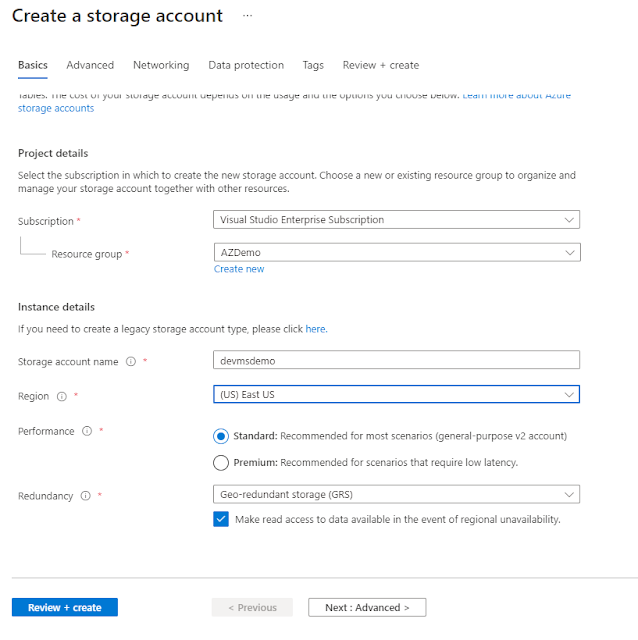Click the Region info icon
Viewport: 638px width, 640px height.
pos(62,397)
